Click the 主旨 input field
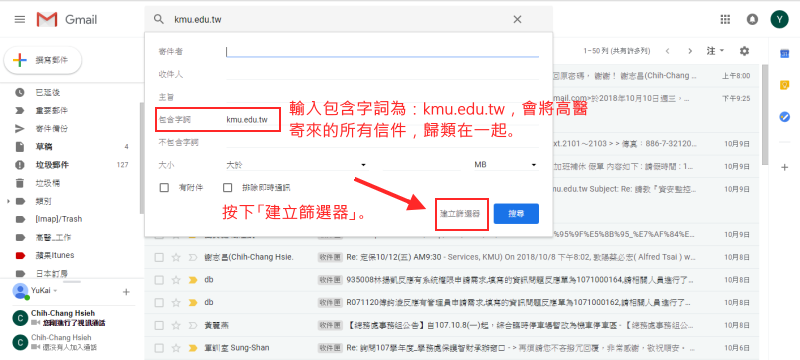800x360 pixels. [x=382, y=97]
